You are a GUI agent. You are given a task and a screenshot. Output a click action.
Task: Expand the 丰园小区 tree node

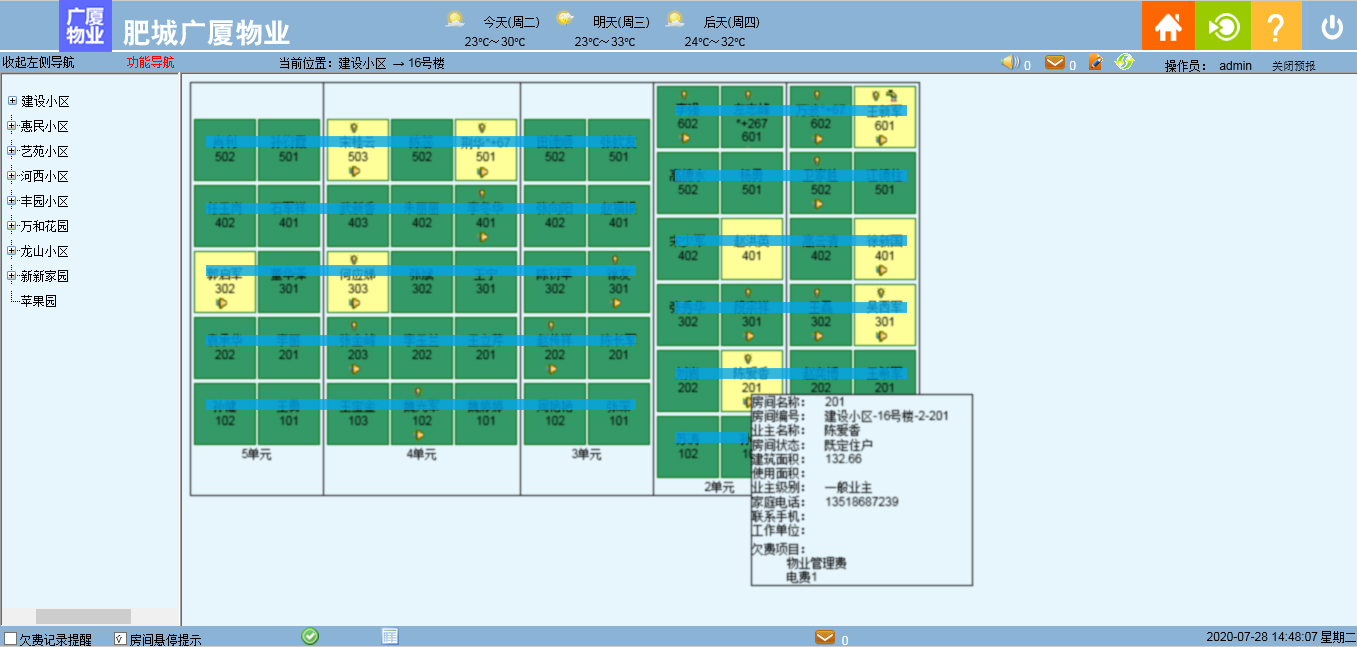[x=12, y=201]
